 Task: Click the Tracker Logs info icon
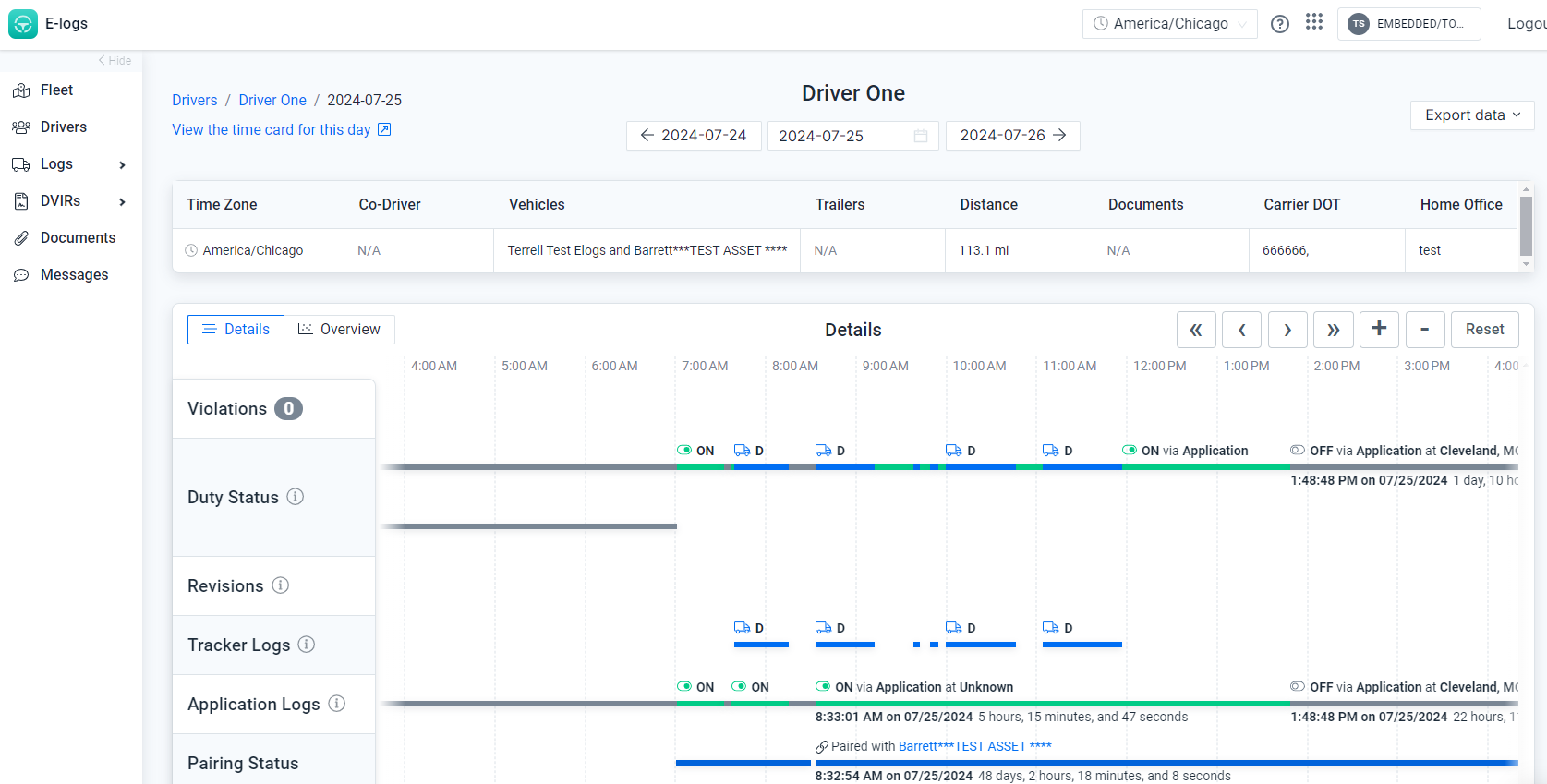(x=306, y=645)
